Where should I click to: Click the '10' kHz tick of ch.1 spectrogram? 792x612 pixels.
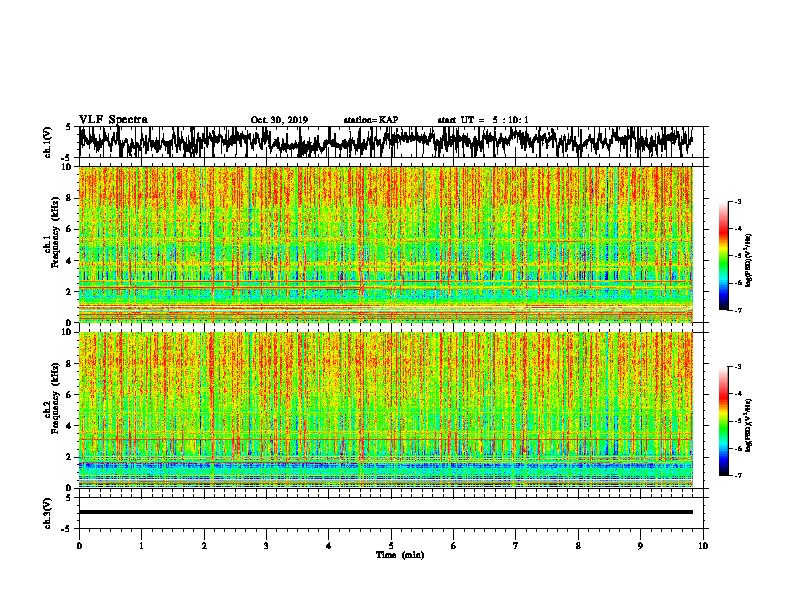click(68, 167)
